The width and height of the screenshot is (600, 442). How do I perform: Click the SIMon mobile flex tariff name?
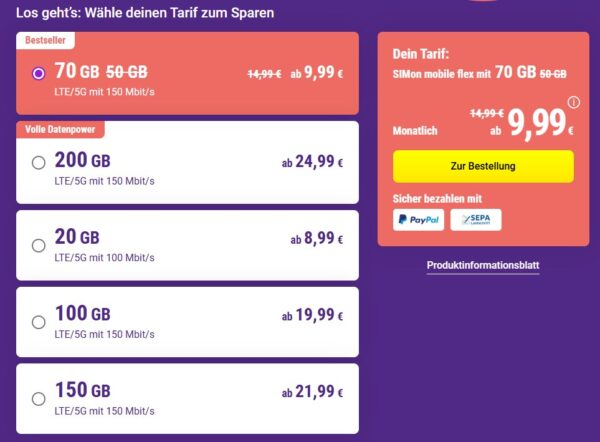434,73
